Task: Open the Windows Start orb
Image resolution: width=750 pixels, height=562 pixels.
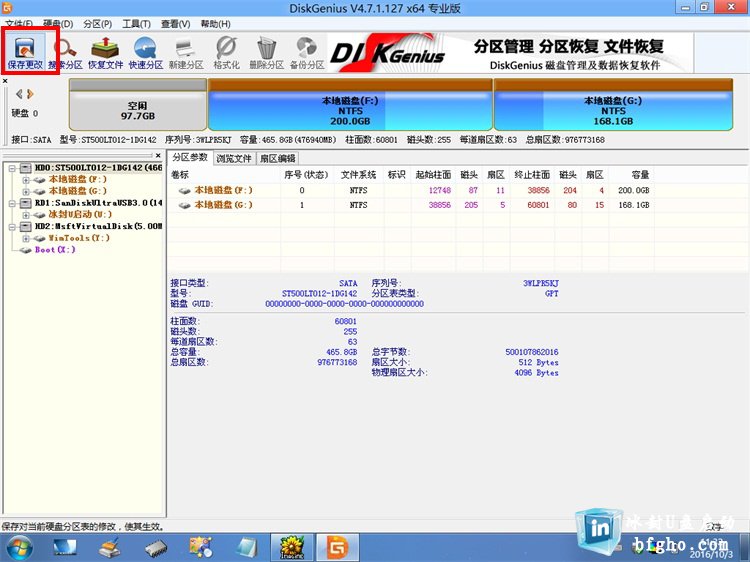Action: point(20,548)
